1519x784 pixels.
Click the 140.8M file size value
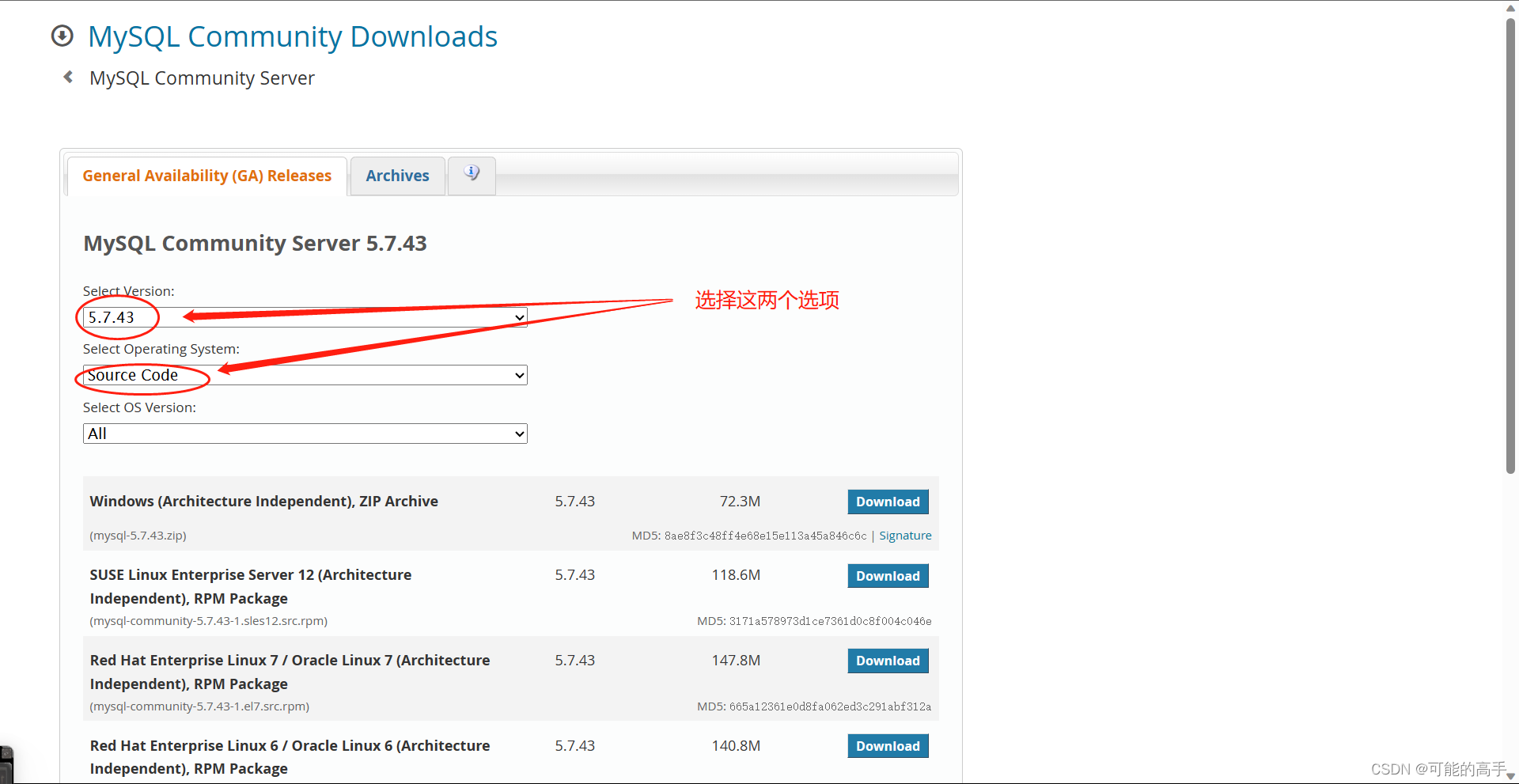click(736, 746)
